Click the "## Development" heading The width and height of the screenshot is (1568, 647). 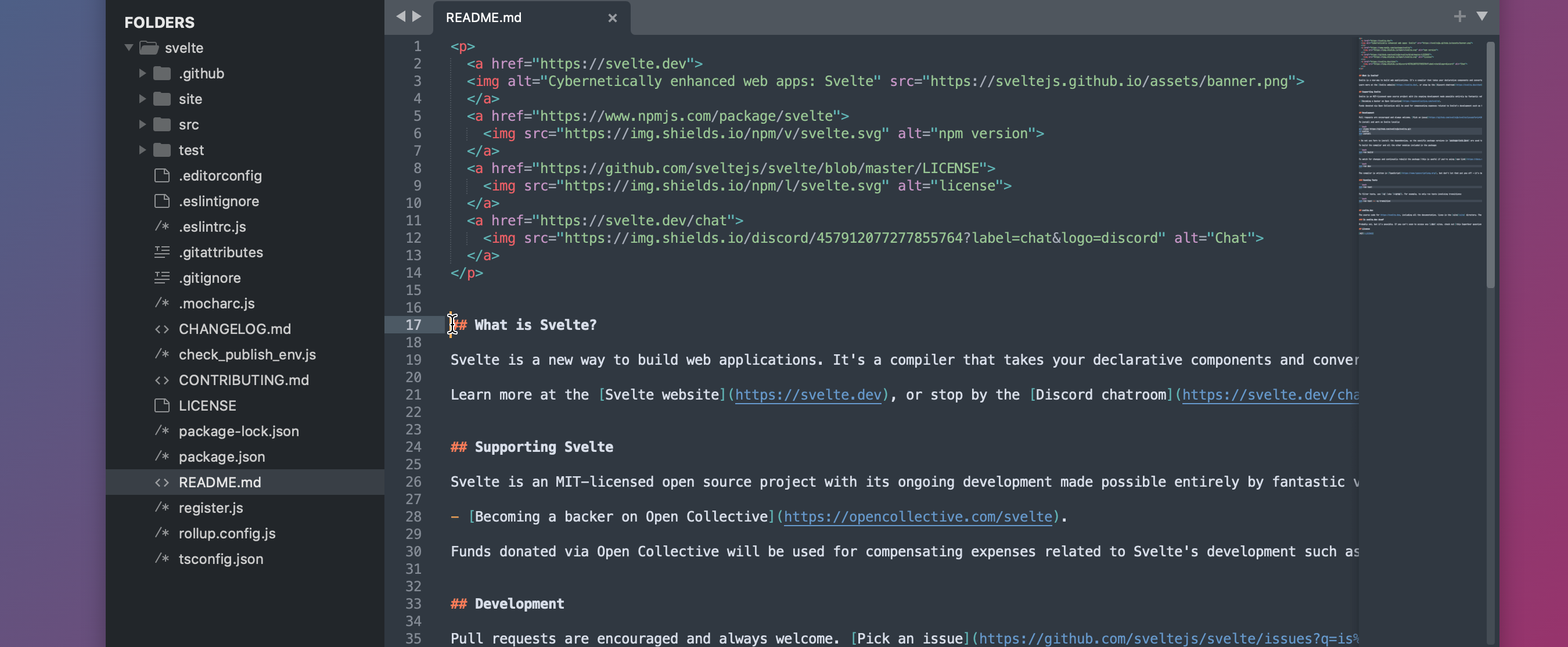click(x=507, y=604)
